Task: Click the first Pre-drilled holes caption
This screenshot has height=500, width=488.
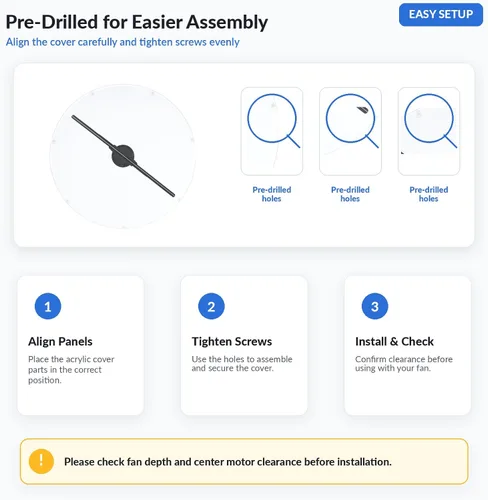Action: pyautogui.click(x=272, y=194)
